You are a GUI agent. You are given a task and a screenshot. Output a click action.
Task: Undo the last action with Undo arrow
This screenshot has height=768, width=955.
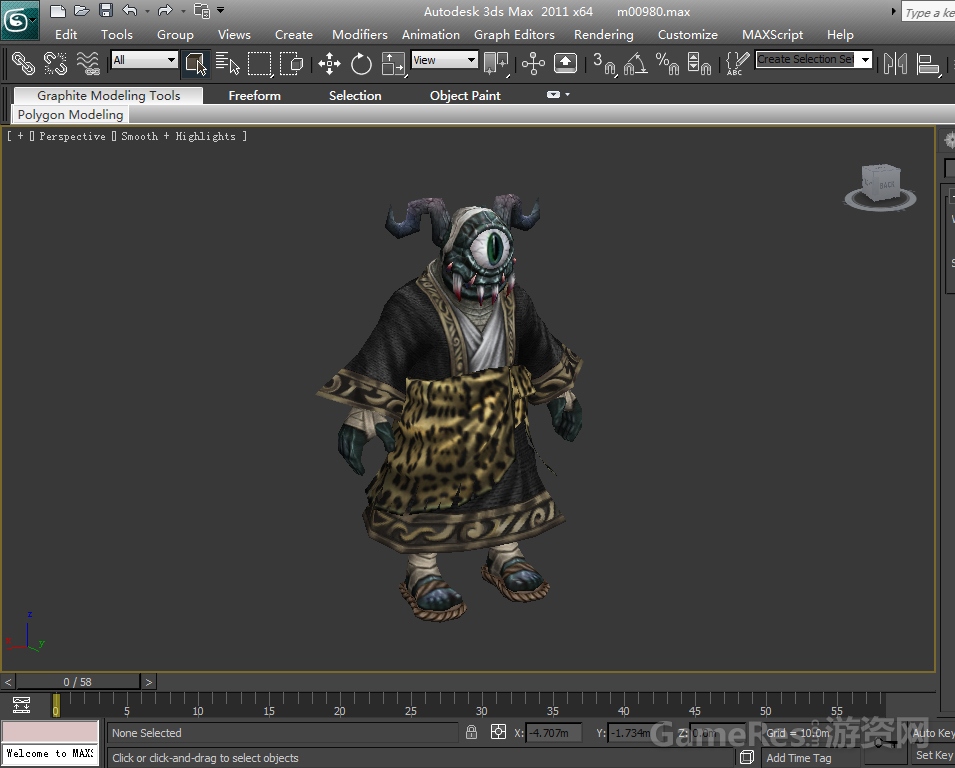point(130,10)
